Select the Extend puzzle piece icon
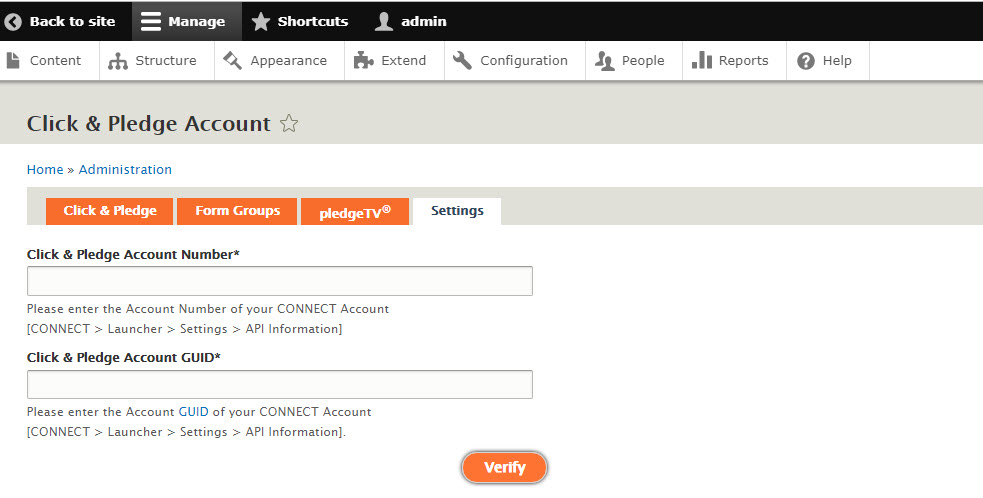This screenshot has width=983, height=498. pyautogui.click(x=364, y=60)
